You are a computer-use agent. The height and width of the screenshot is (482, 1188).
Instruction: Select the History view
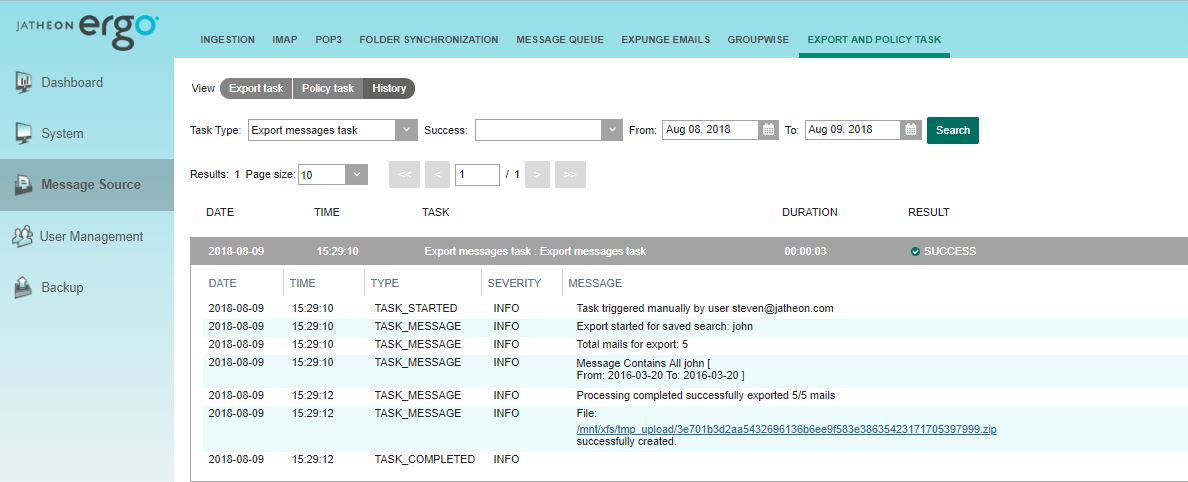(x=389, y=89)
